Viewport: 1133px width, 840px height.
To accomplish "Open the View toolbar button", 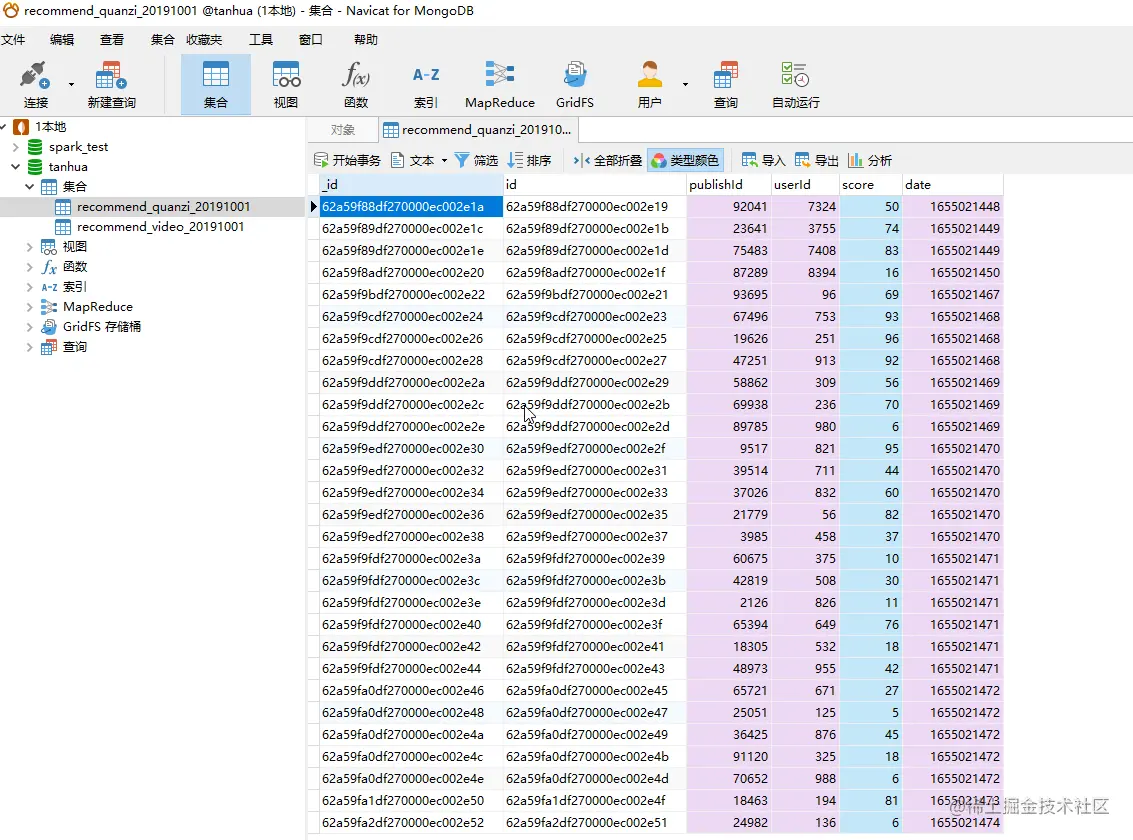I will point(285,85).
